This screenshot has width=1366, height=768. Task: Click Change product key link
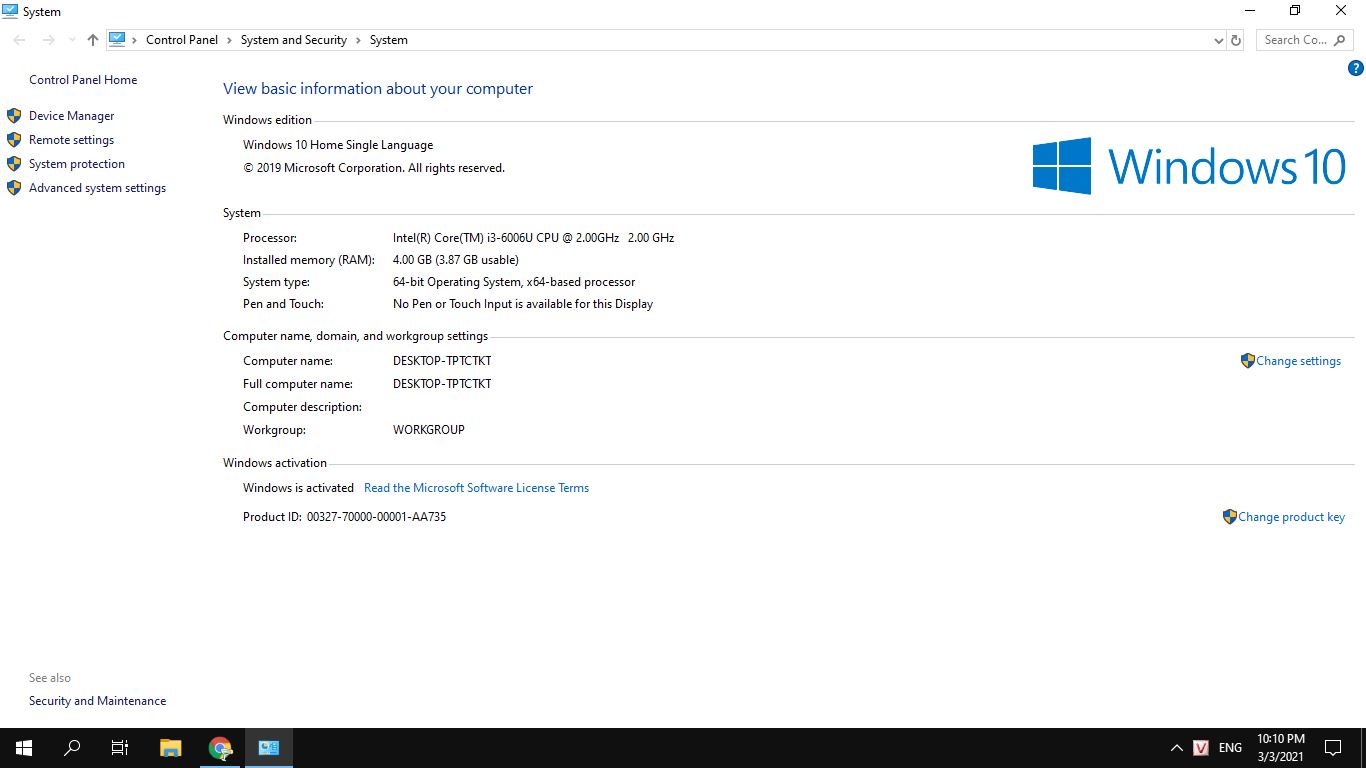click(x=1290, y=517)
